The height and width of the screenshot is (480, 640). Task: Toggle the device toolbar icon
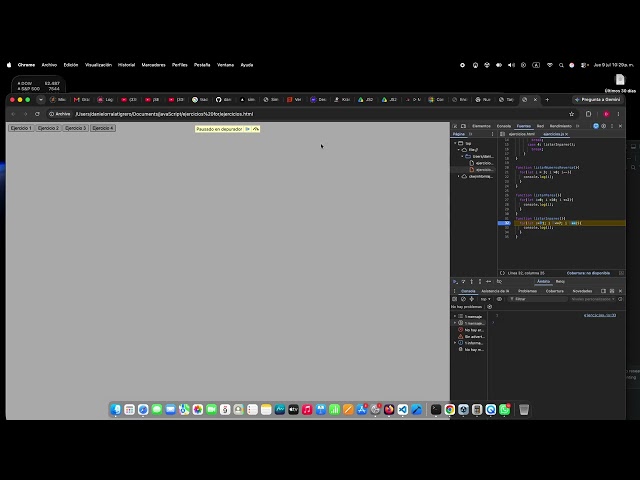463,126
